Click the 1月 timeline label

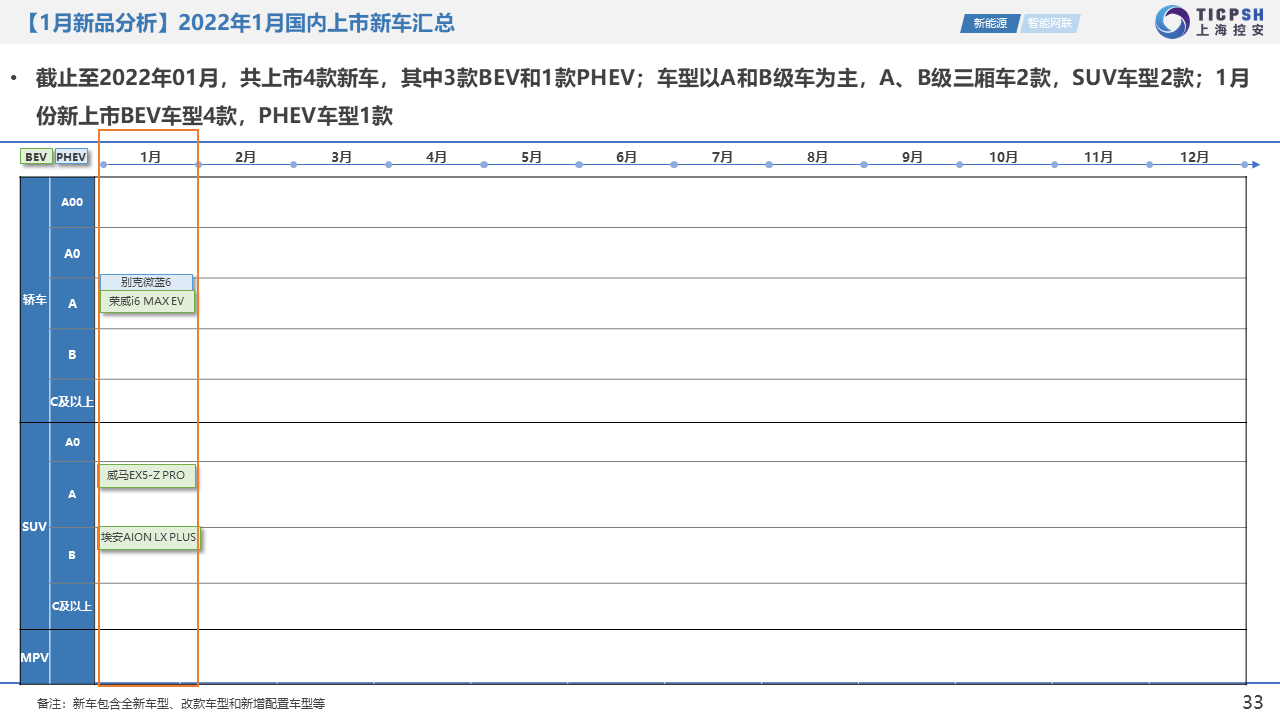(x=150, y=157)
